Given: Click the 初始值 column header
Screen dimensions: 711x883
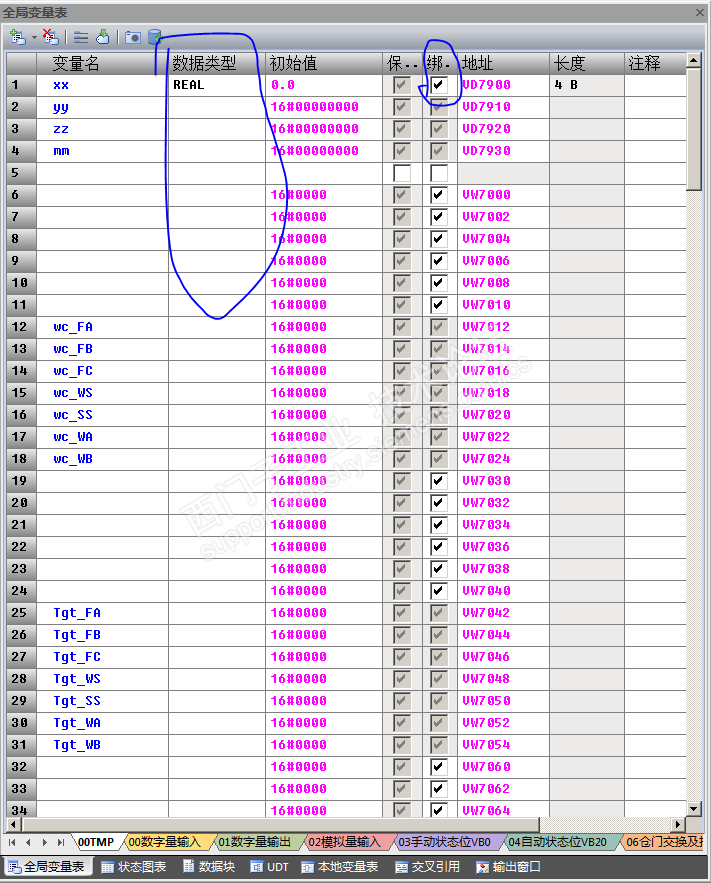Looking at the screenshot, I should (x=324, y=64).
